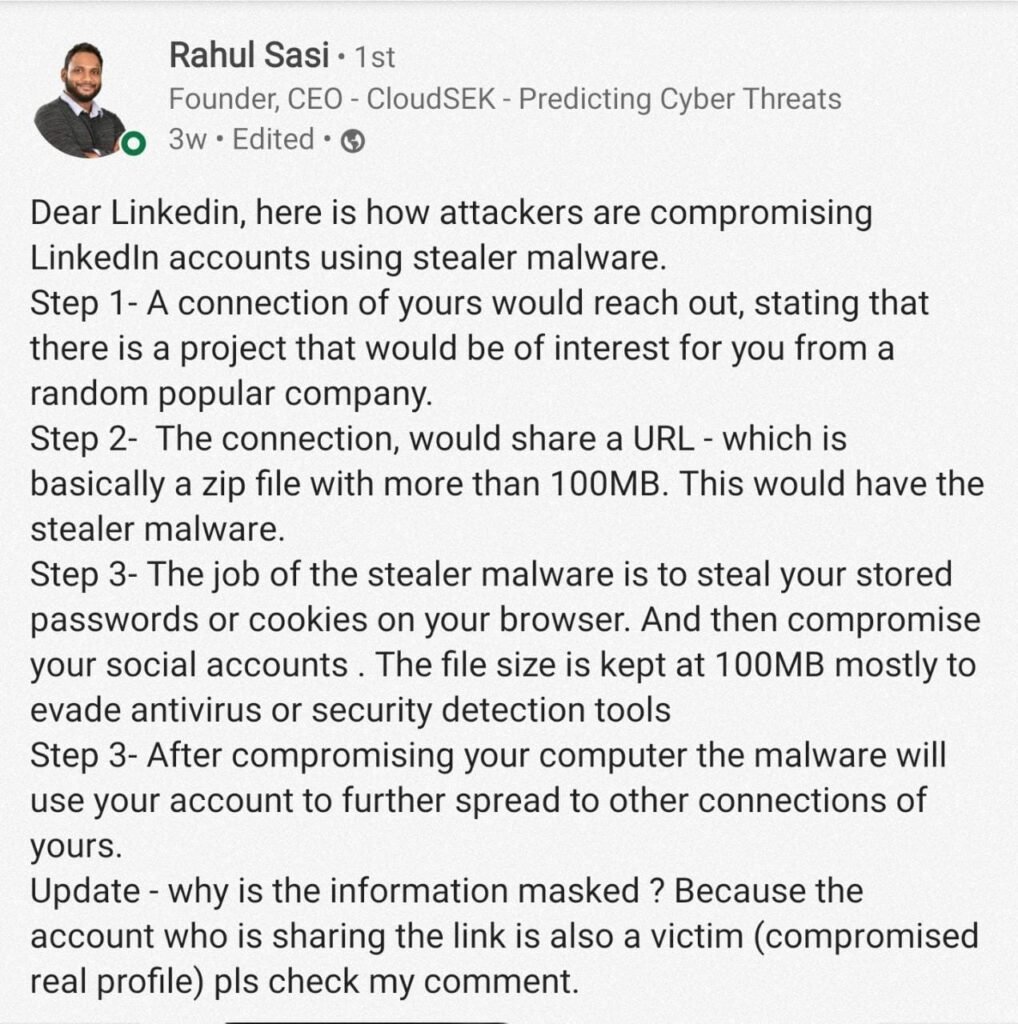Click the 'pls check my comment' text

tap(396, 982)
